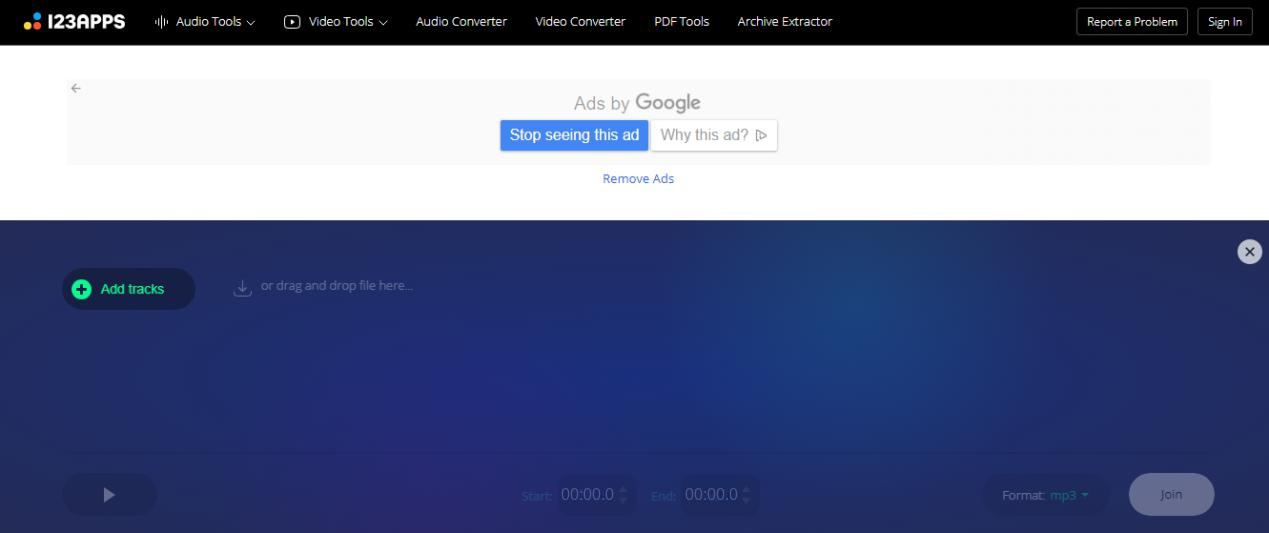Click the AdChoices triangle icon

tap(762, 136)
